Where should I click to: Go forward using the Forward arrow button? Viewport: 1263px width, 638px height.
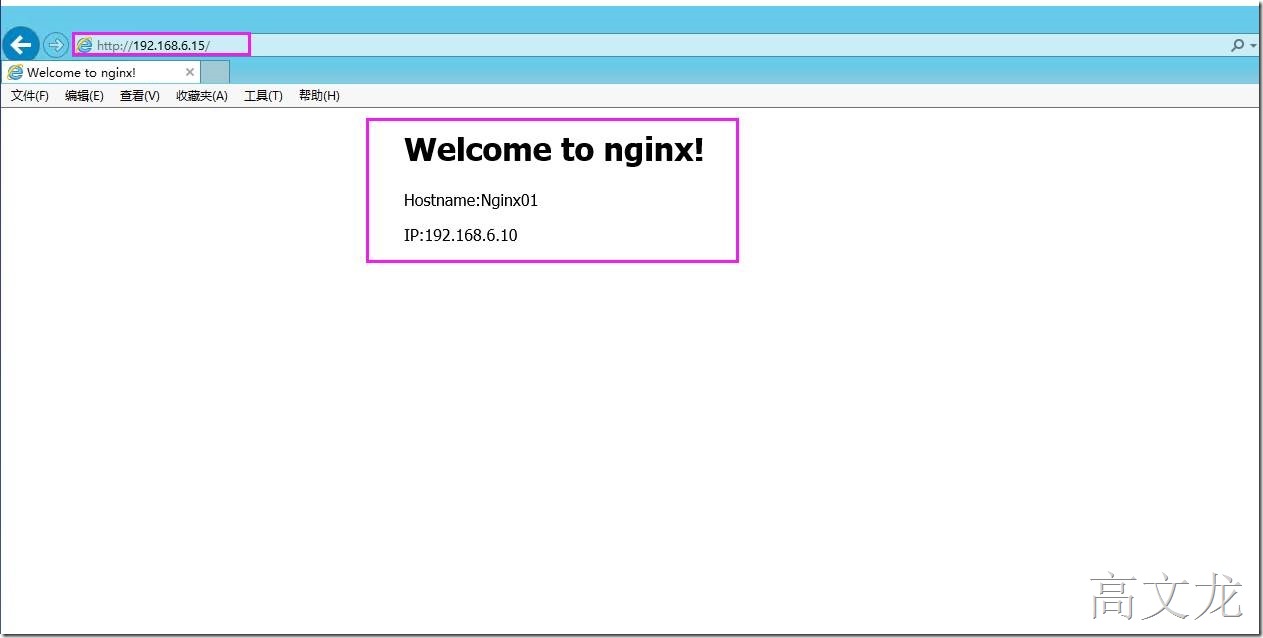pyautogui.click(x=56, y=45)
